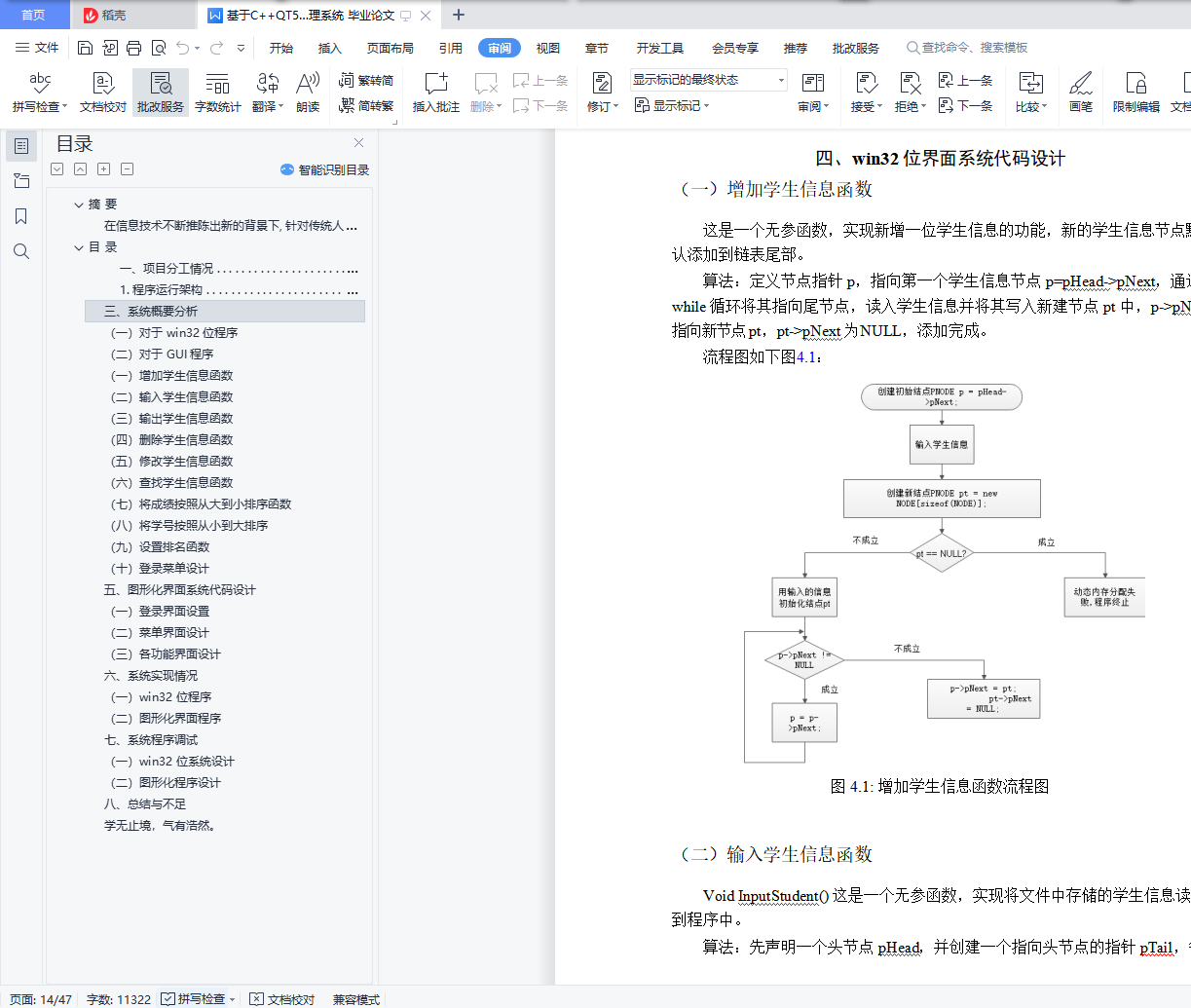Viewport: 1191px width, 1008px height.
Task: Switch to the 开发工具 ribbon tab
Action: tap(660, 48)
